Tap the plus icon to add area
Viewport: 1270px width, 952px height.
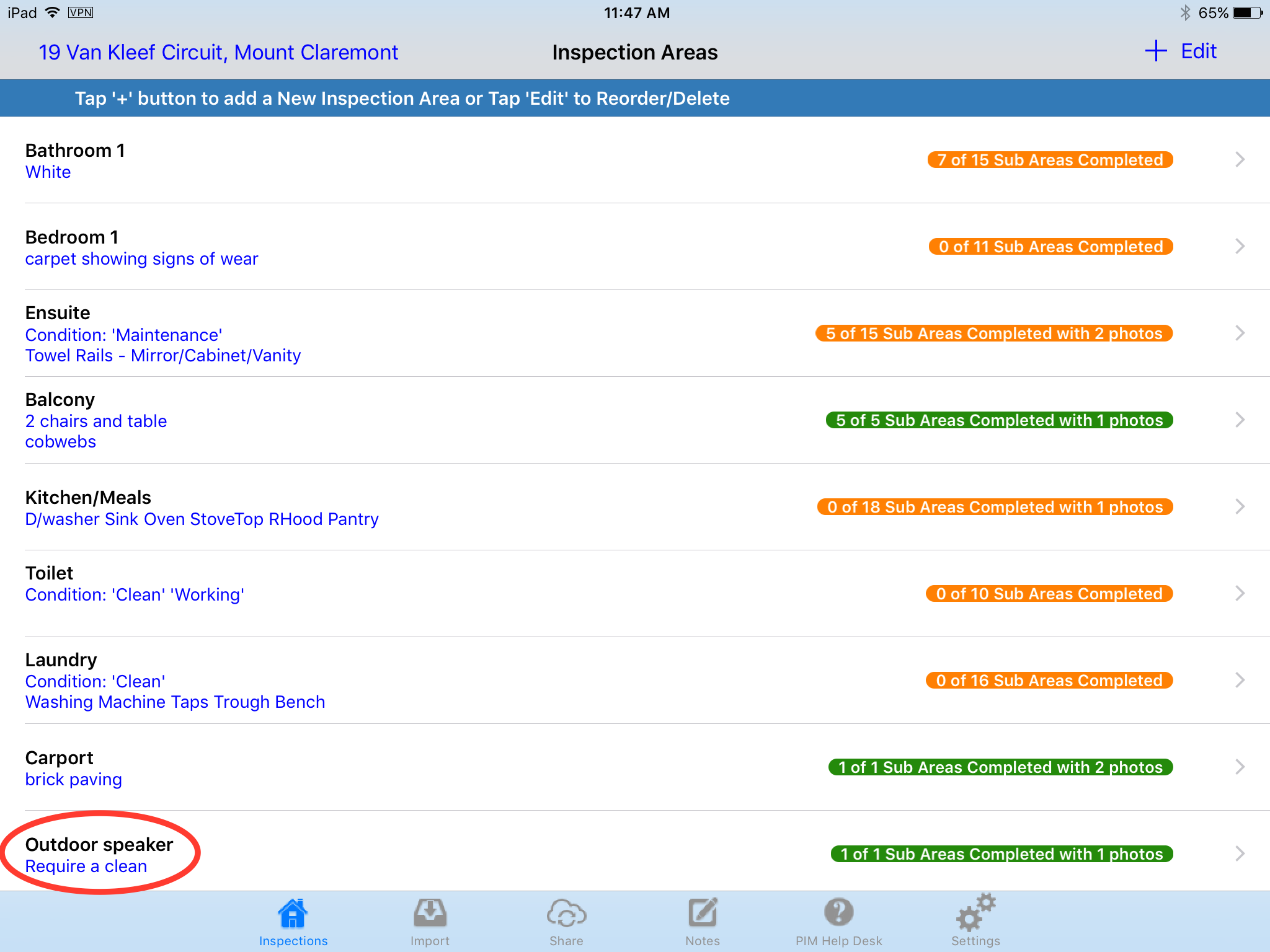tap(1156, 51)
